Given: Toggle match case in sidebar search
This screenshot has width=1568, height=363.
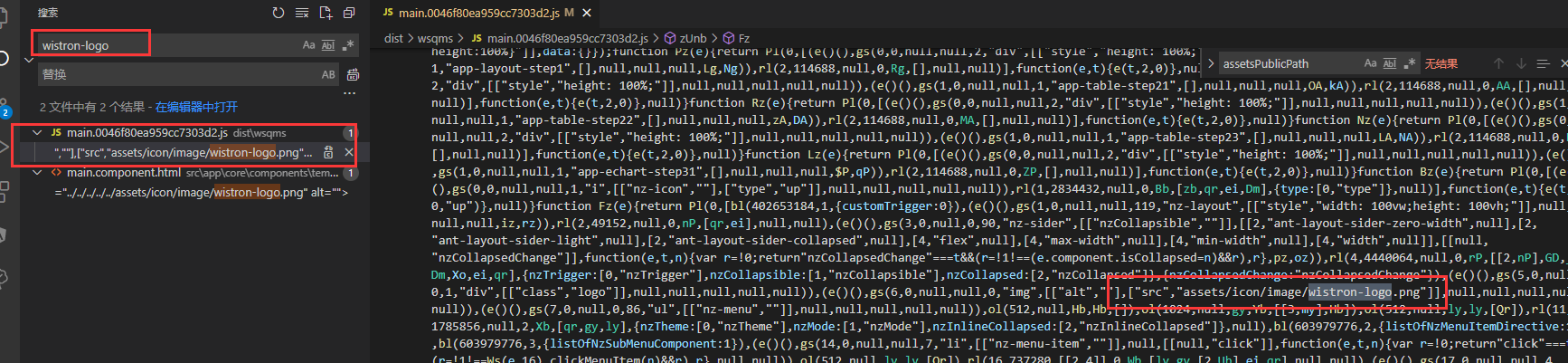Looking at the screenshot, I should pos(309,44).
